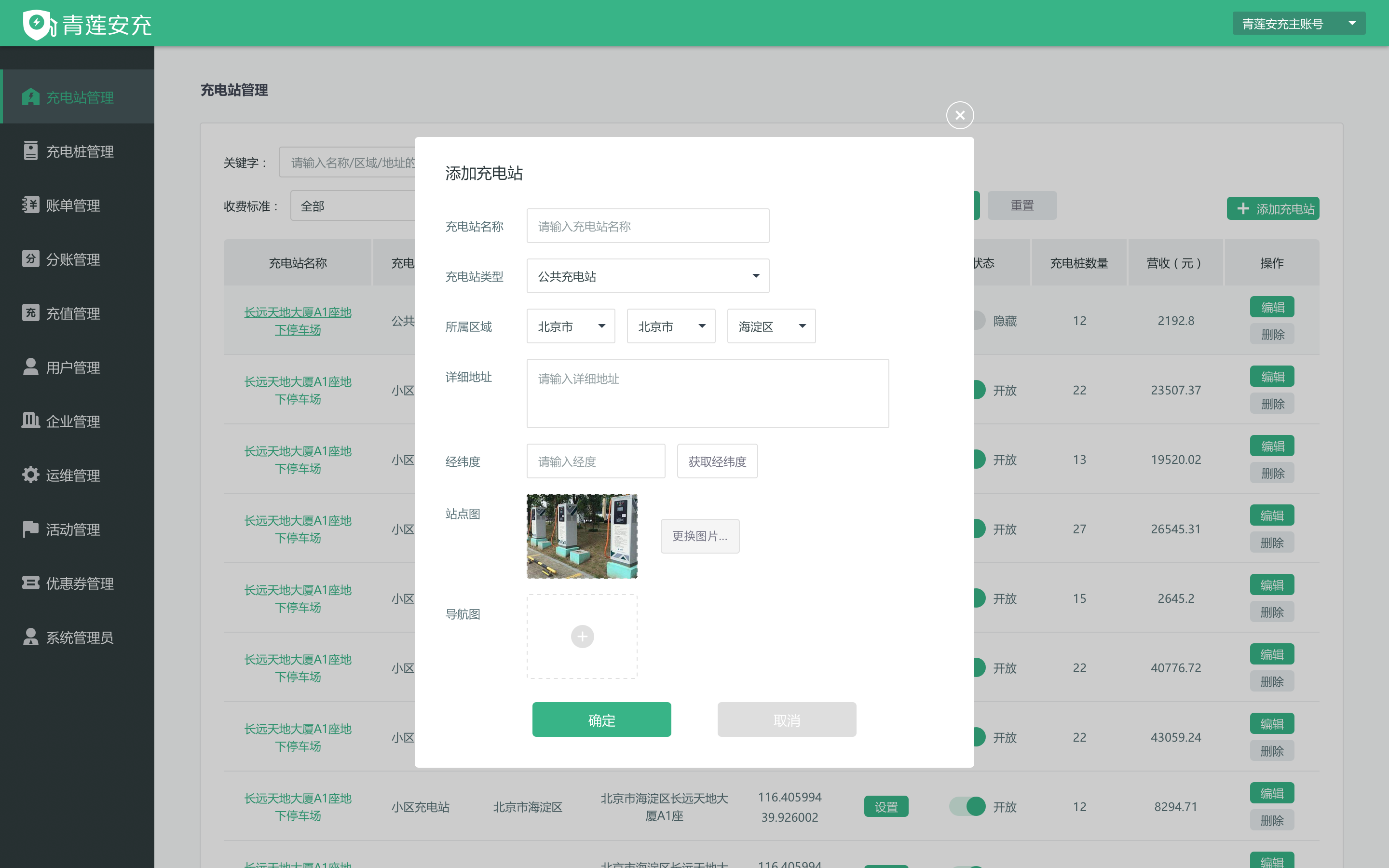Open the second 北京市 city dropdown

pos(670,326)
